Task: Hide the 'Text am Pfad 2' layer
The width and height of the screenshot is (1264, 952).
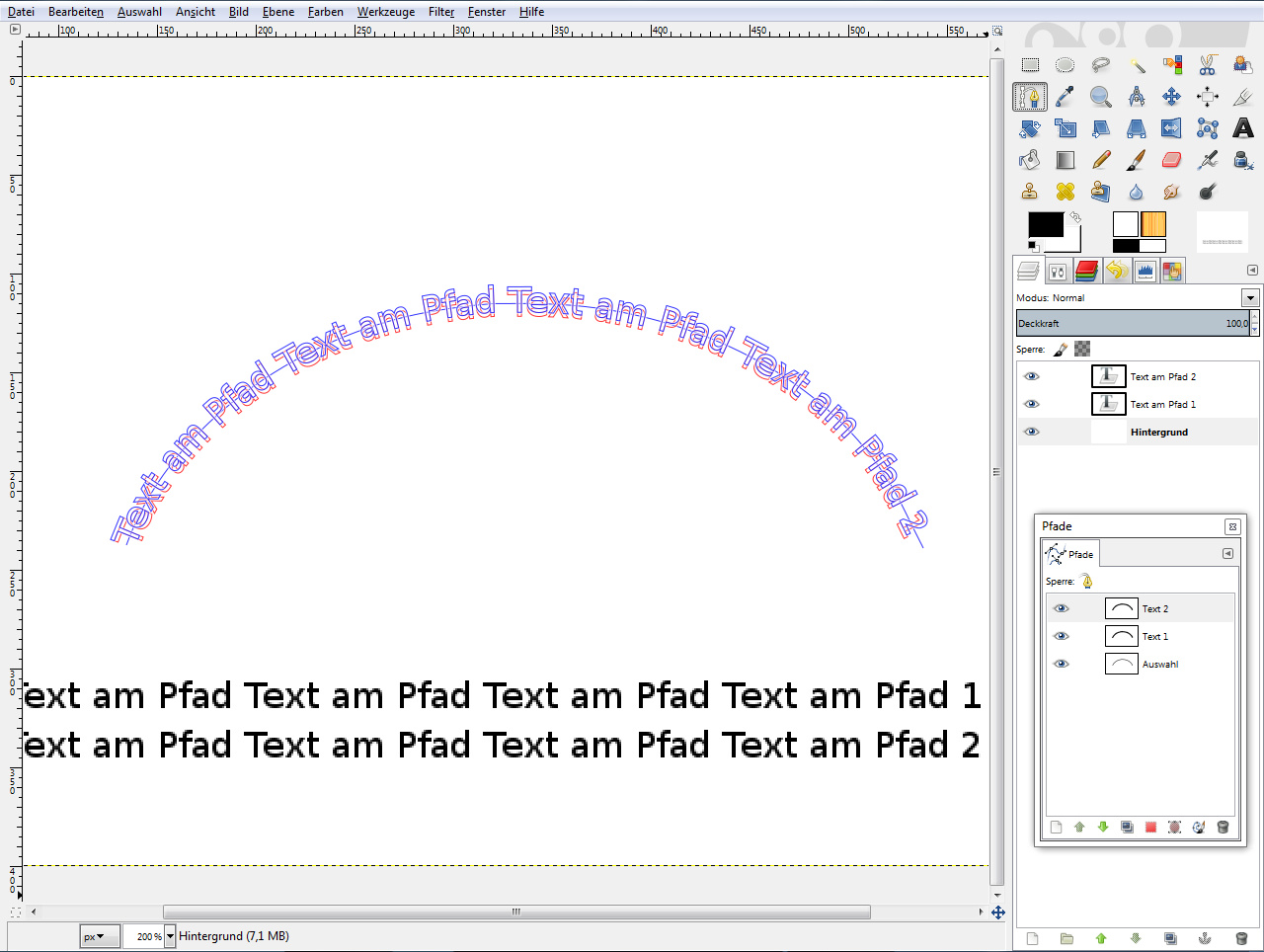Action: tap(1032, 376)
